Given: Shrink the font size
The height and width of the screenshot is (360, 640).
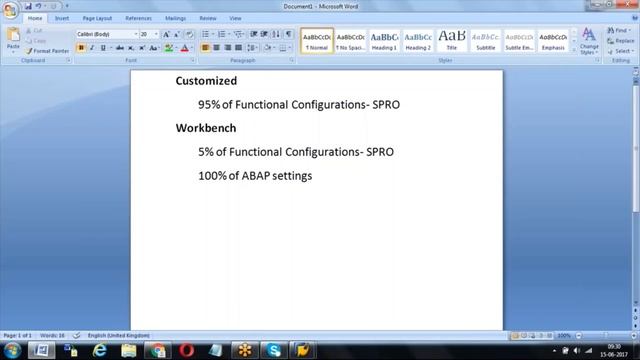Looking at the screenshot, I should coord(177,35).
